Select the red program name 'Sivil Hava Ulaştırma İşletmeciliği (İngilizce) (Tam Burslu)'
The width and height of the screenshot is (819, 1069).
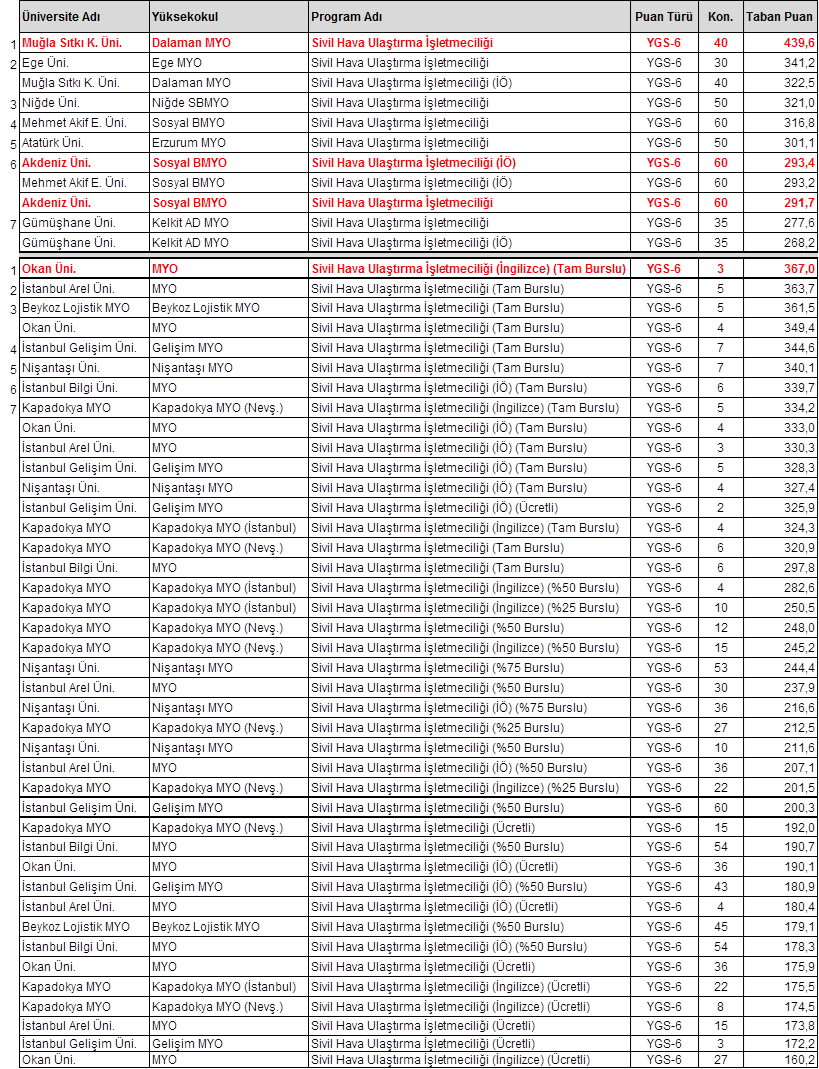tap(468, 269)
